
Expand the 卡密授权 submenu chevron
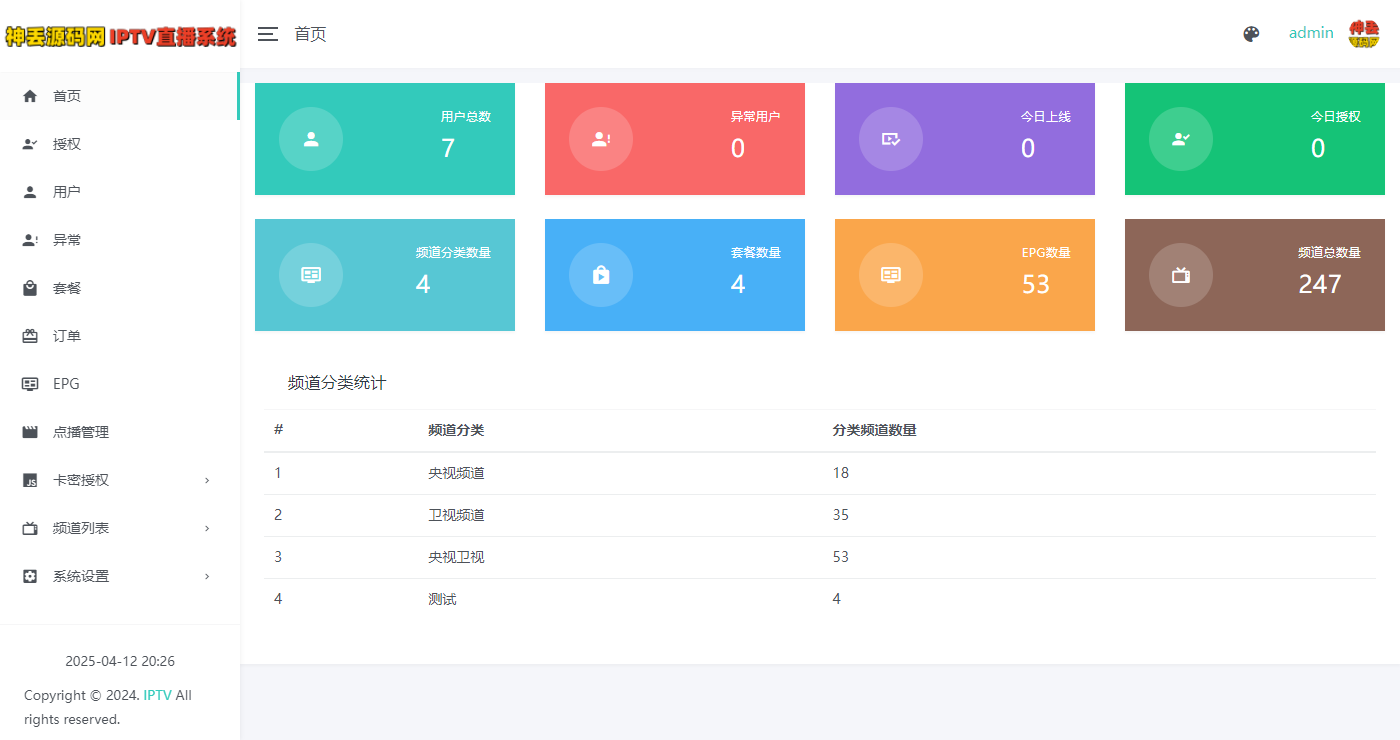click(207, 480)
